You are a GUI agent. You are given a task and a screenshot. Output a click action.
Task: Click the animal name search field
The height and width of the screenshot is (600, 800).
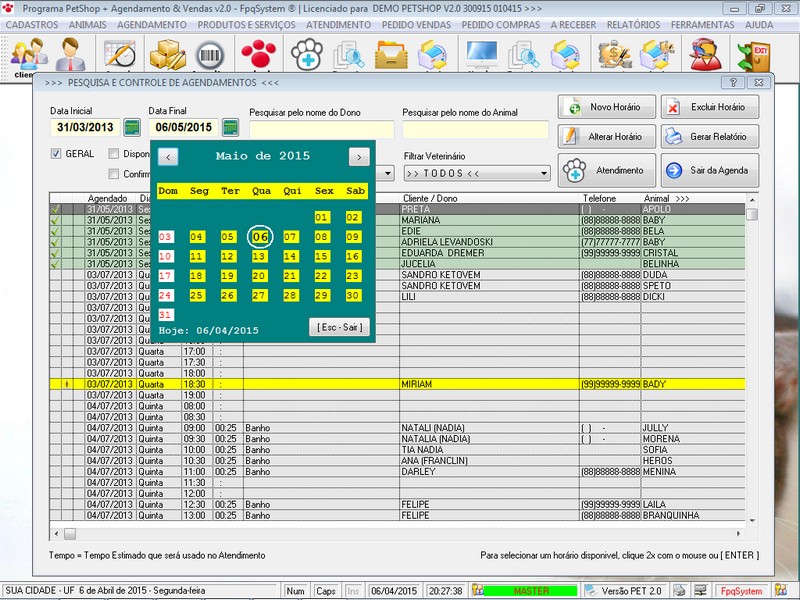click(475, 130)
